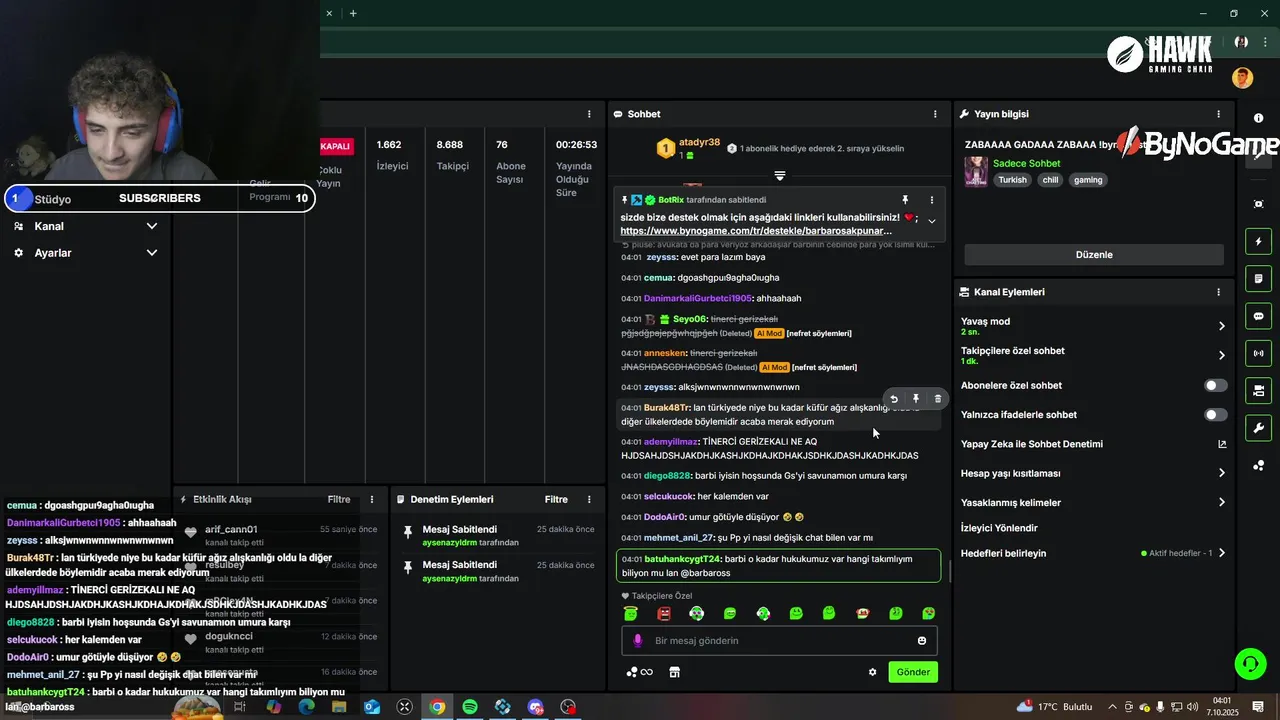
Task: Open Denetim Eylemleri Filtre button
Action: click(x=556, y=499)
